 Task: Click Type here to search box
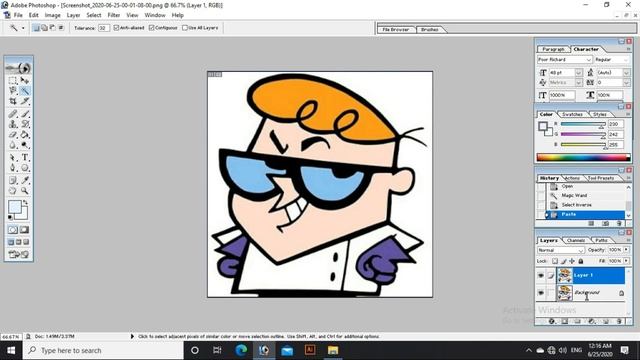pyautogui.click(x=103, y=351)
